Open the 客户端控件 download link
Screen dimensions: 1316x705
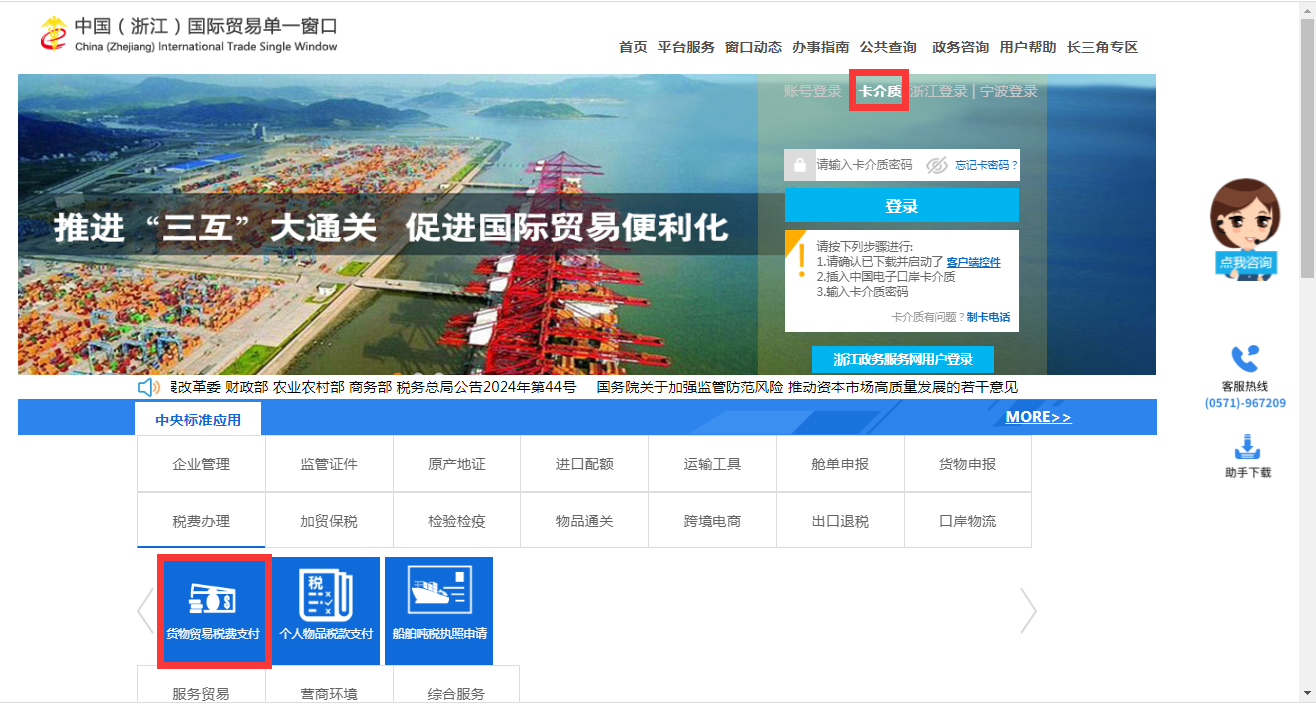(x=973, y=262)
